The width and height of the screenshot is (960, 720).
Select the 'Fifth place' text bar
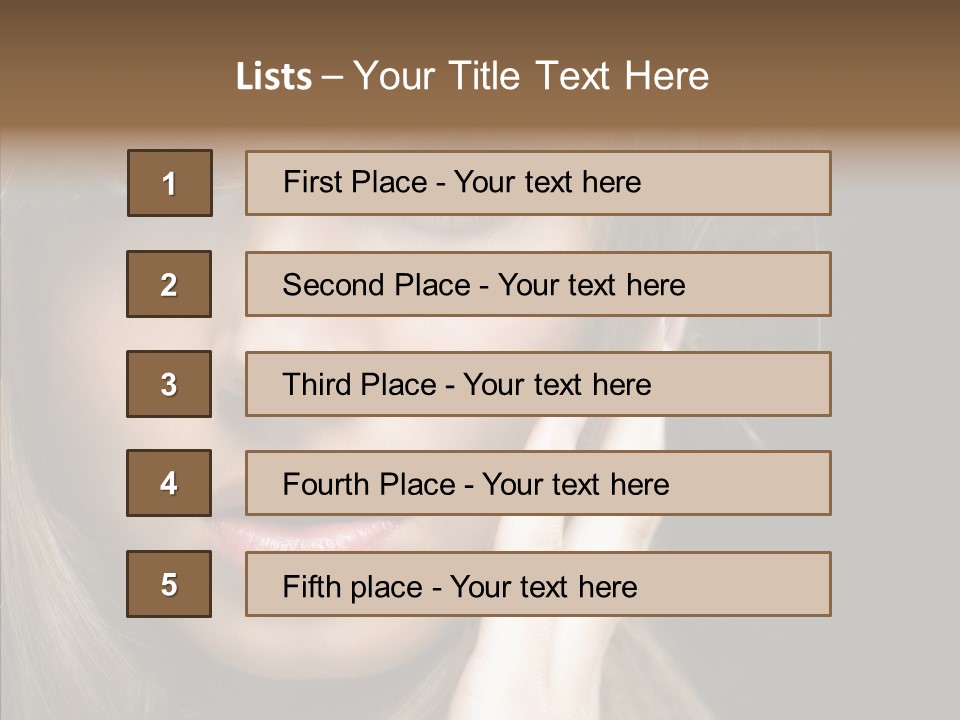(x=538, y=584)
